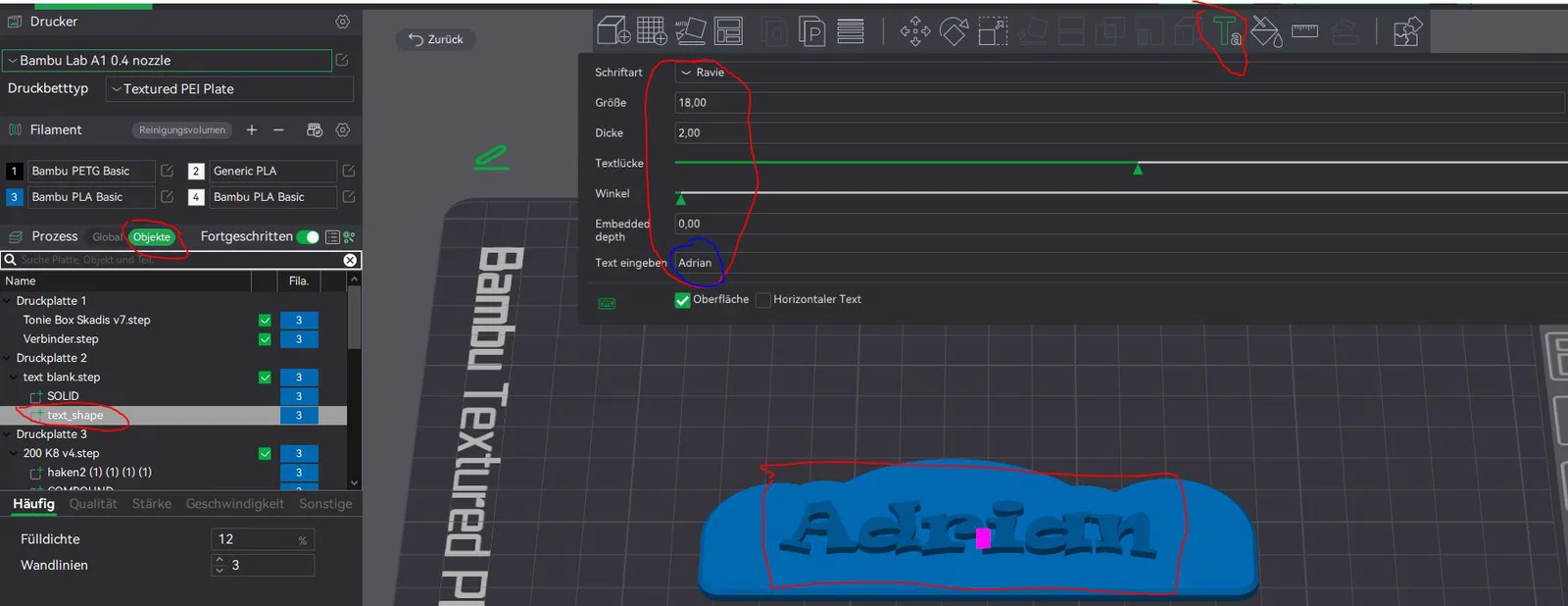Open filament settings gear icon

tap(342, 129)
